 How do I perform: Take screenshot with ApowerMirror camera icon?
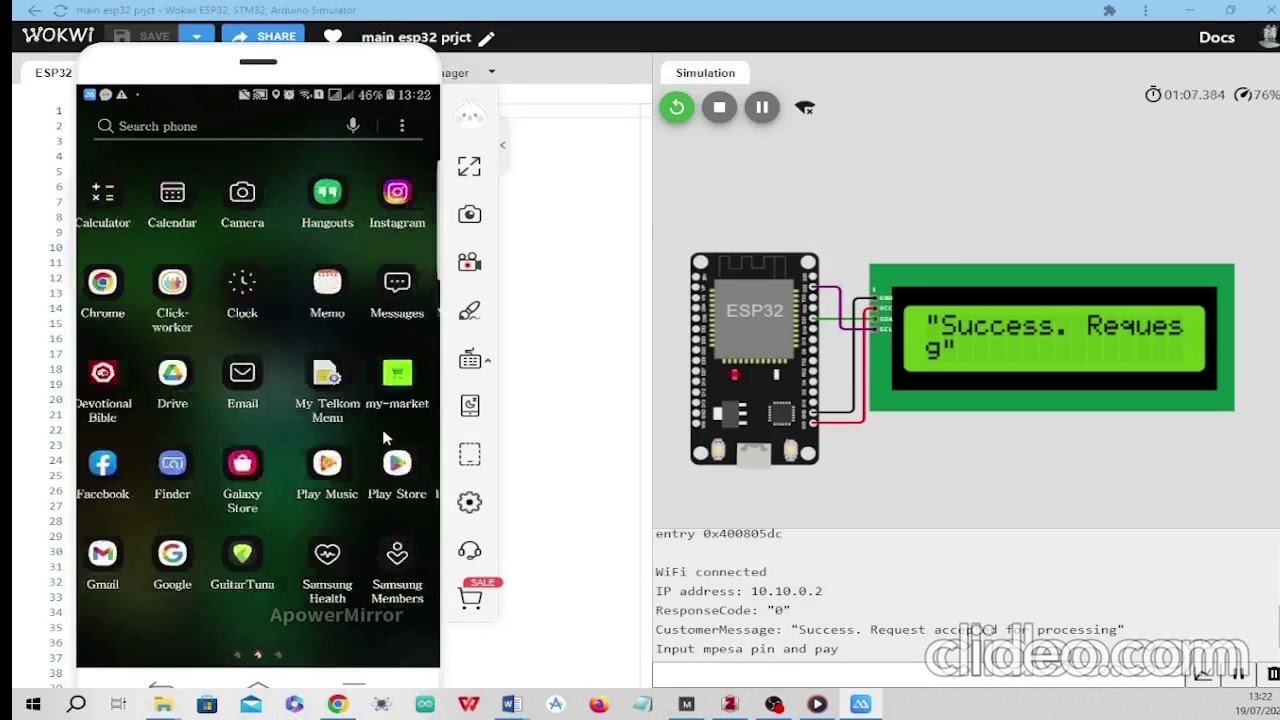pos(469,214)
